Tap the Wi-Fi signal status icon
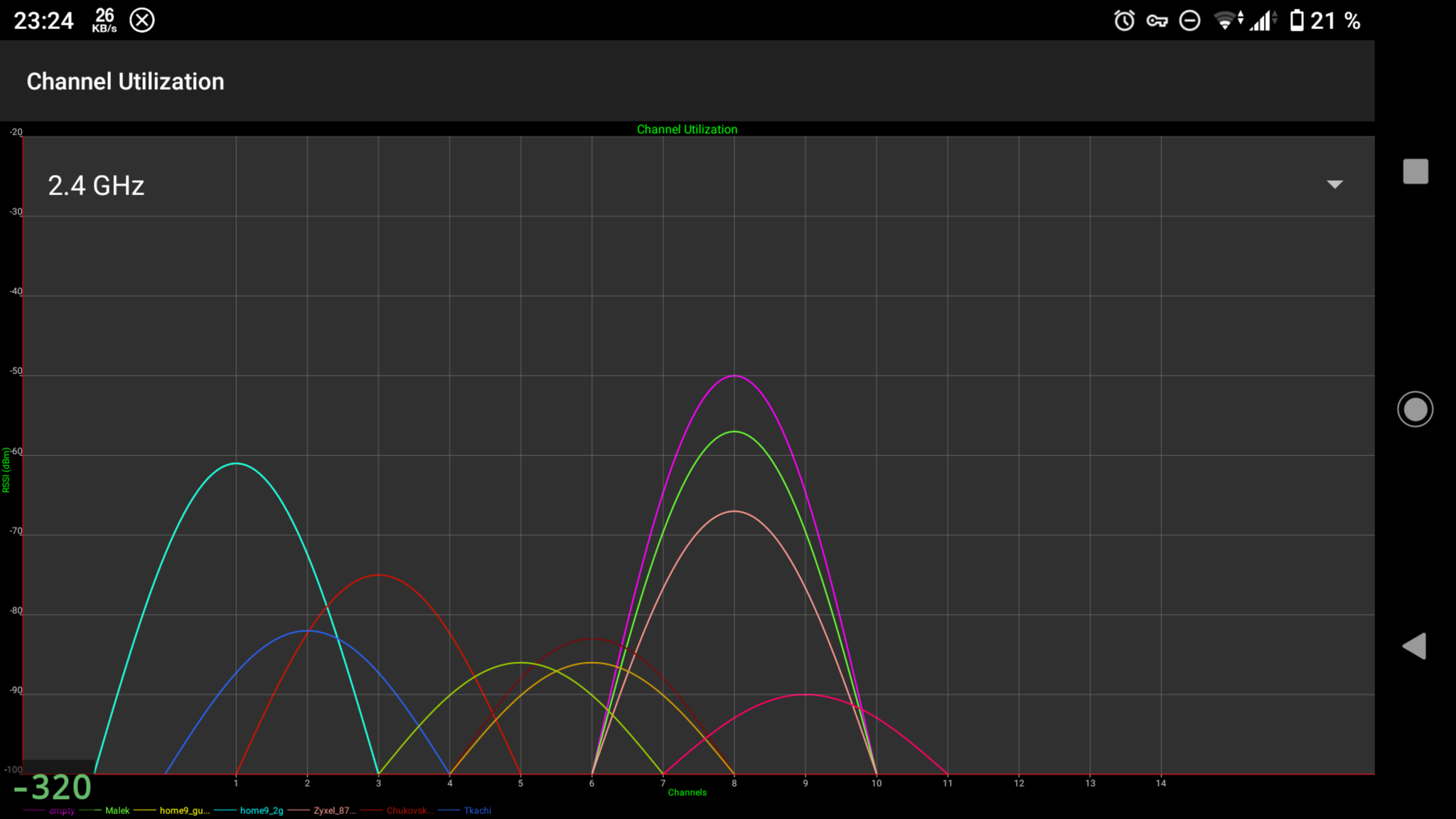This screenshot has height=819, width=1456. 1228,21
